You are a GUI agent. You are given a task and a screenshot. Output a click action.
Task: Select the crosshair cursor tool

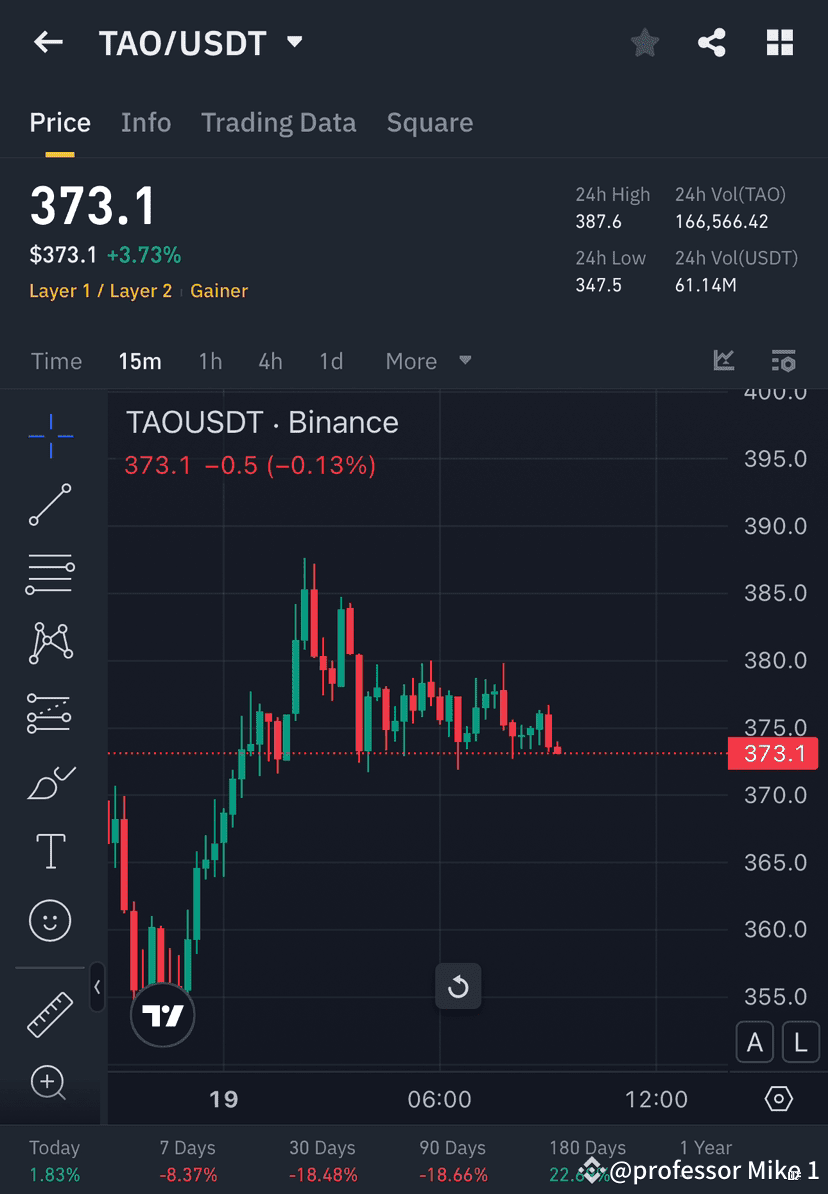coord(50,435)
